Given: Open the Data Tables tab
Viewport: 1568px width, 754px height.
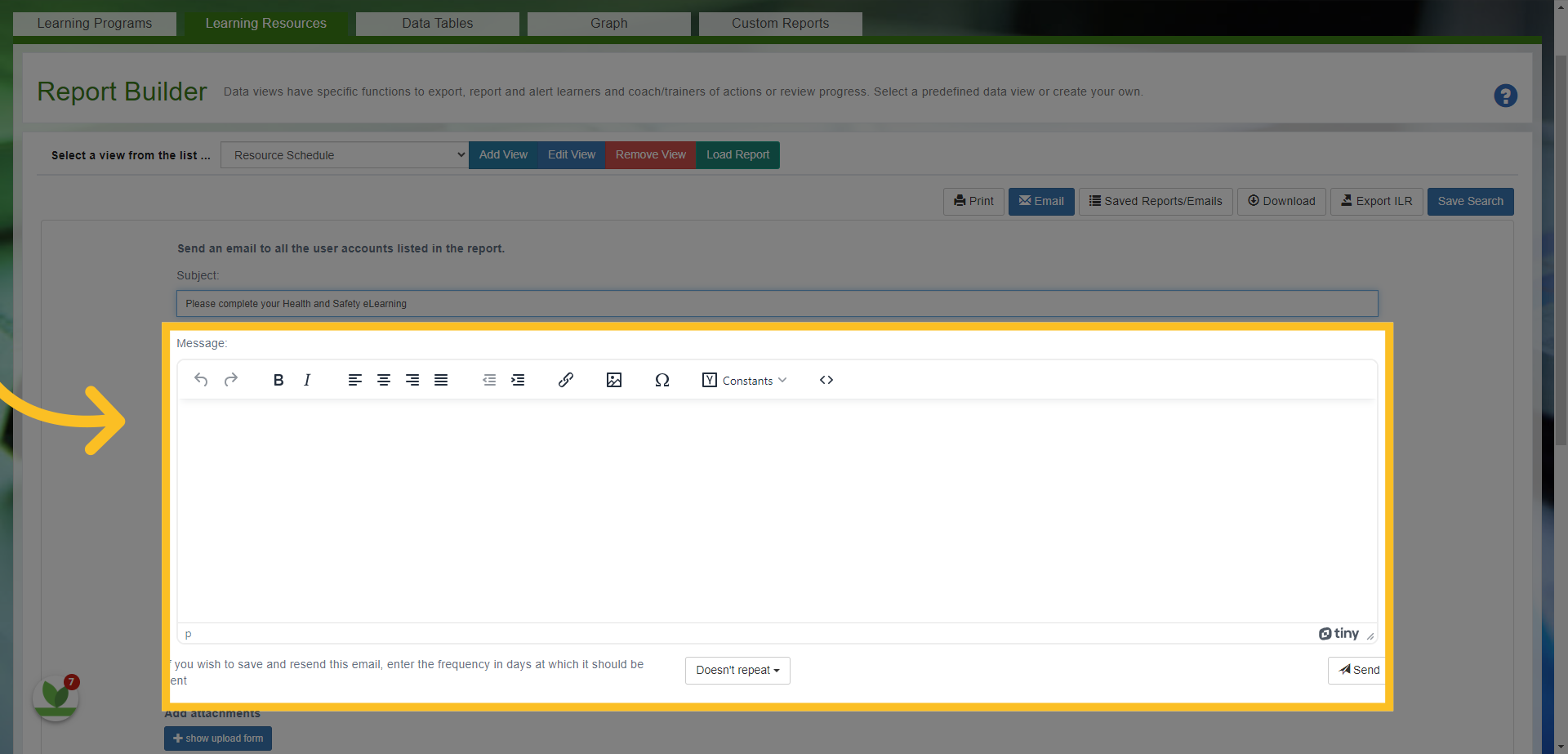Looking at the screenshot, I should tap(438, 24).
